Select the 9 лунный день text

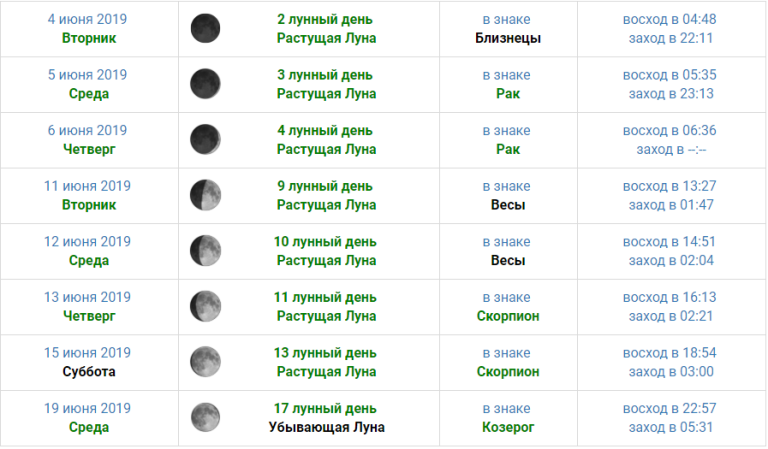tap(326, 185)
